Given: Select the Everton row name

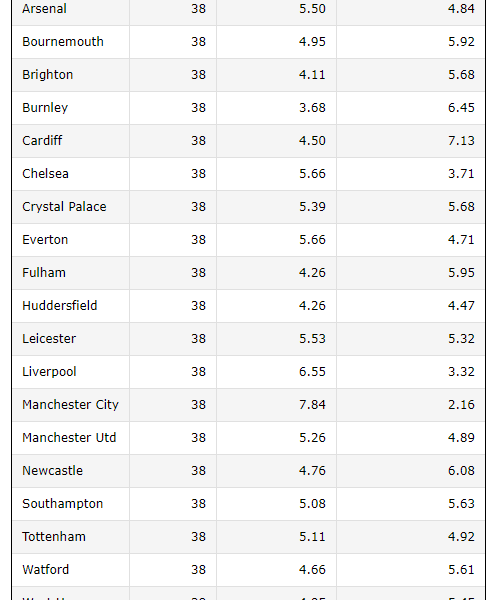Looking at the screenshot, I should (x=45, y=240).
